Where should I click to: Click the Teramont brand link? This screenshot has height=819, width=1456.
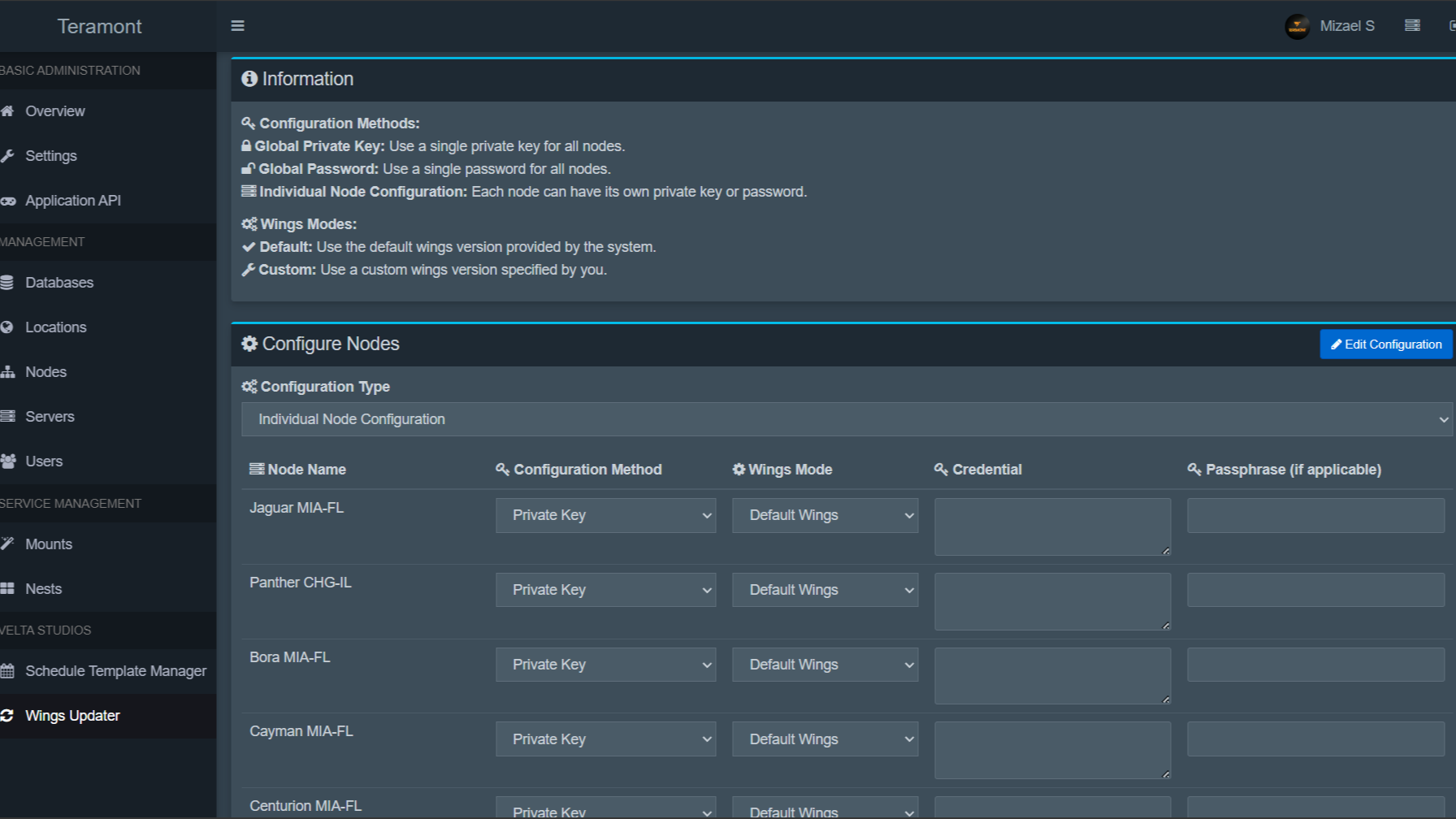click(99, 26)
